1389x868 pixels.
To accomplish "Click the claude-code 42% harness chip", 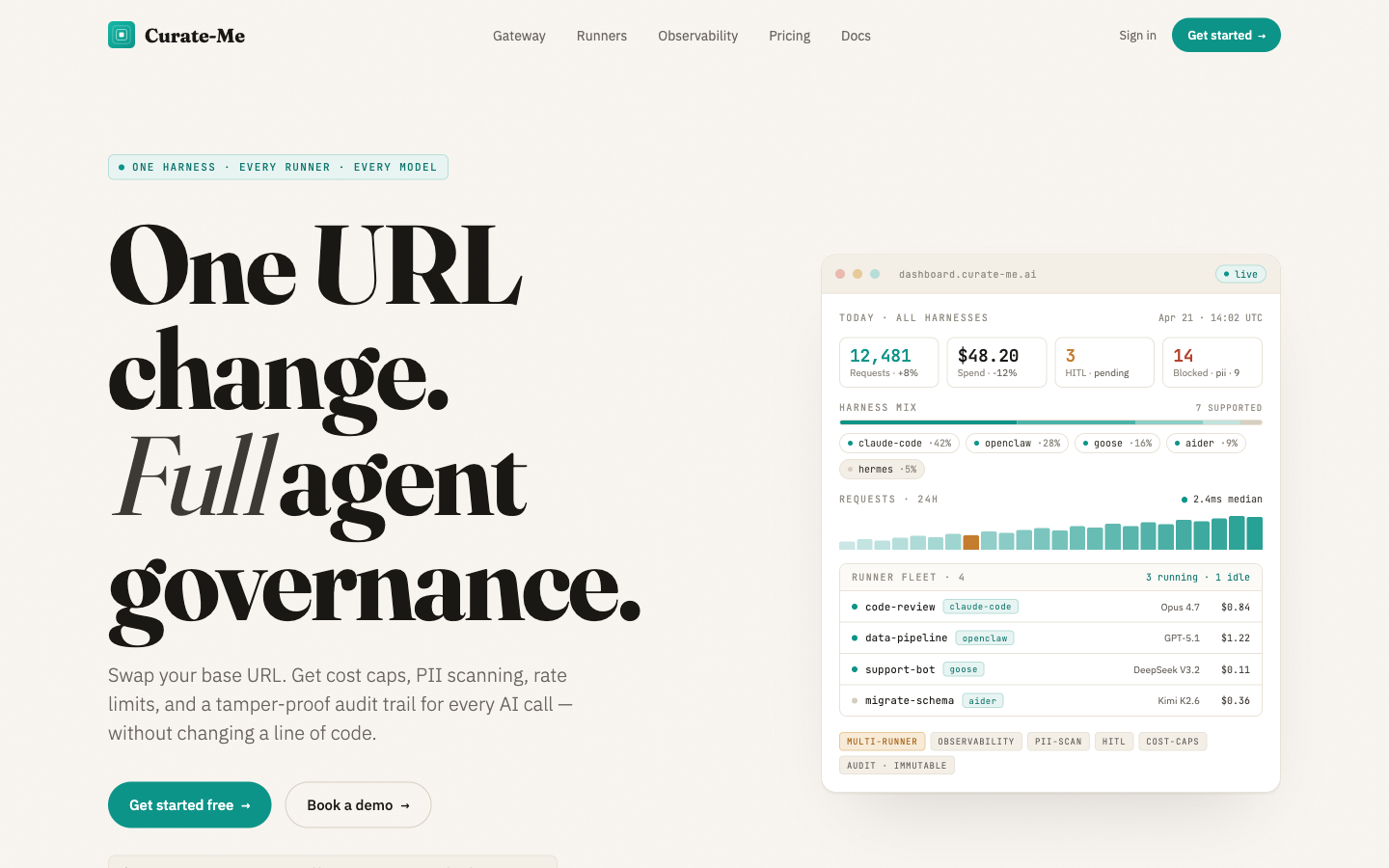I will (x=899, y=444).
